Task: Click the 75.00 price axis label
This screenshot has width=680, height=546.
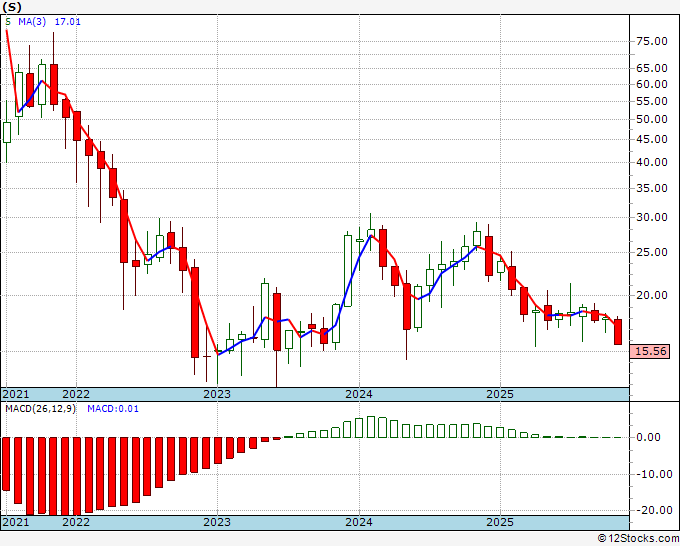Action: click(651, 42)
